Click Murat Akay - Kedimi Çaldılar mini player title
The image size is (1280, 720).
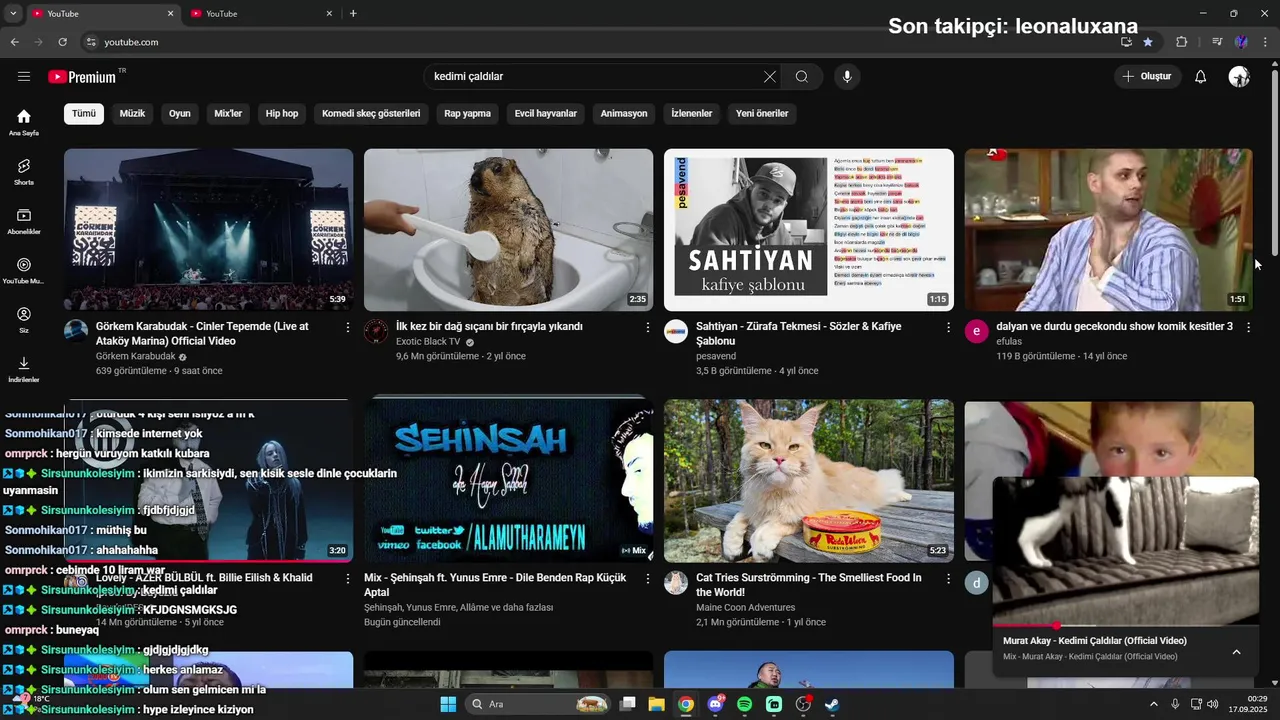pyautogui.click(x=1095, y=641)
